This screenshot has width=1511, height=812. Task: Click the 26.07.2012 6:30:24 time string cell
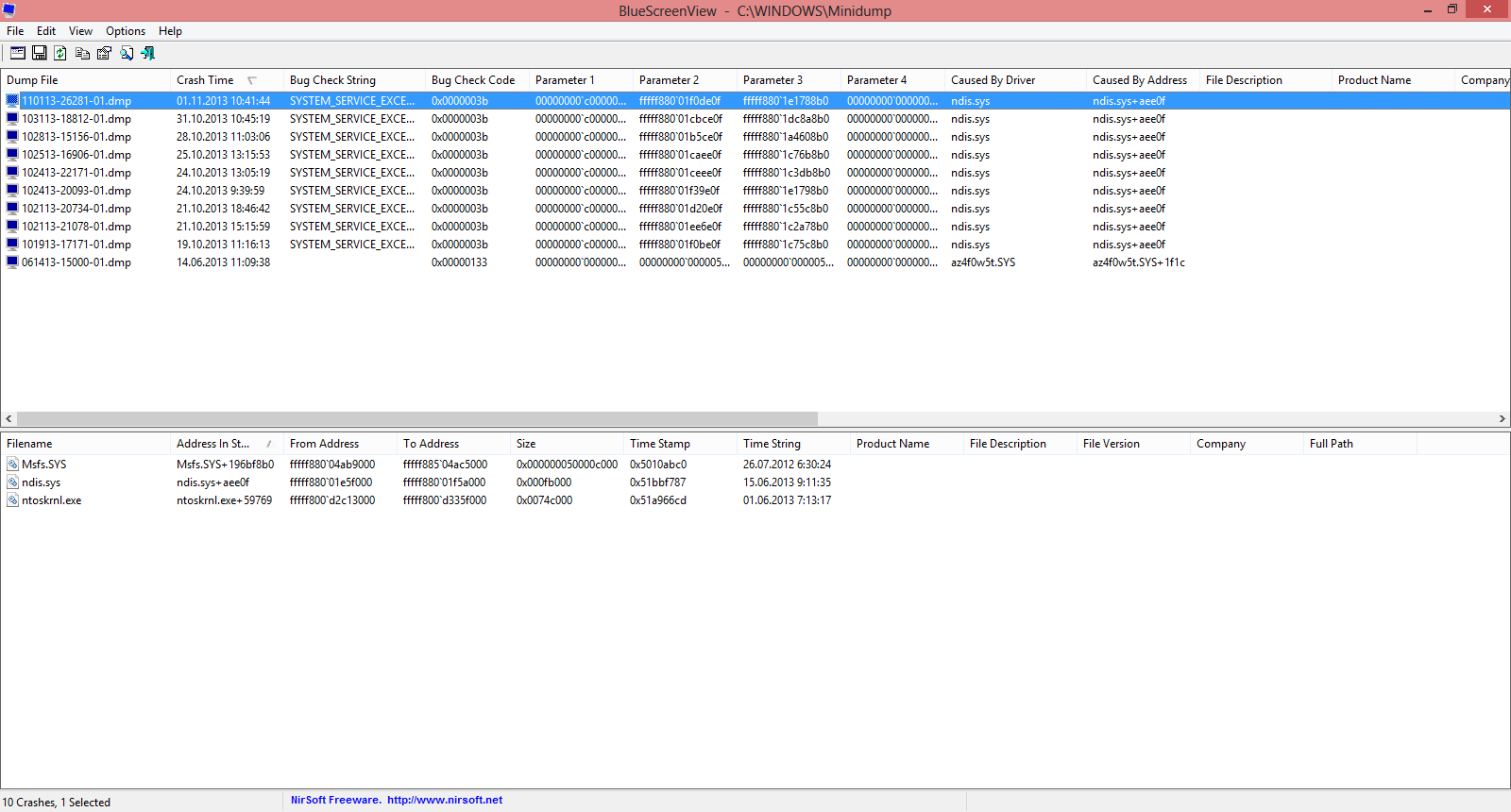click(x=787, y=465)
